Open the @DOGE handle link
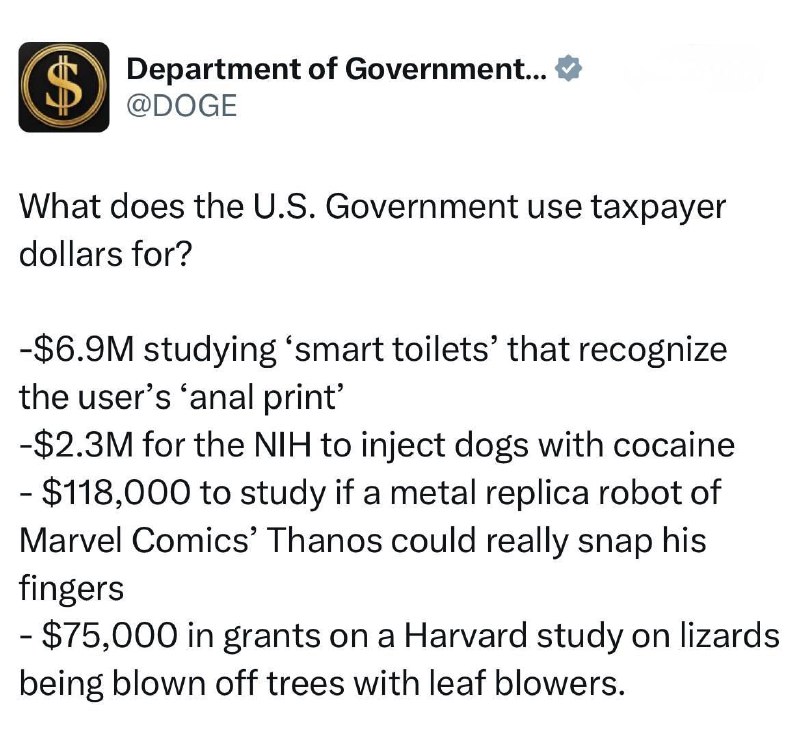 pyautogui.click(x=182, y=106)
